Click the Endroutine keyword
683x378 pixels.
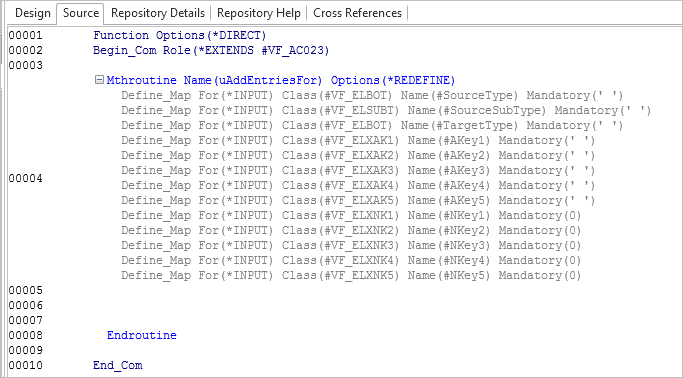pyautogui.click(x=142, y=335)
